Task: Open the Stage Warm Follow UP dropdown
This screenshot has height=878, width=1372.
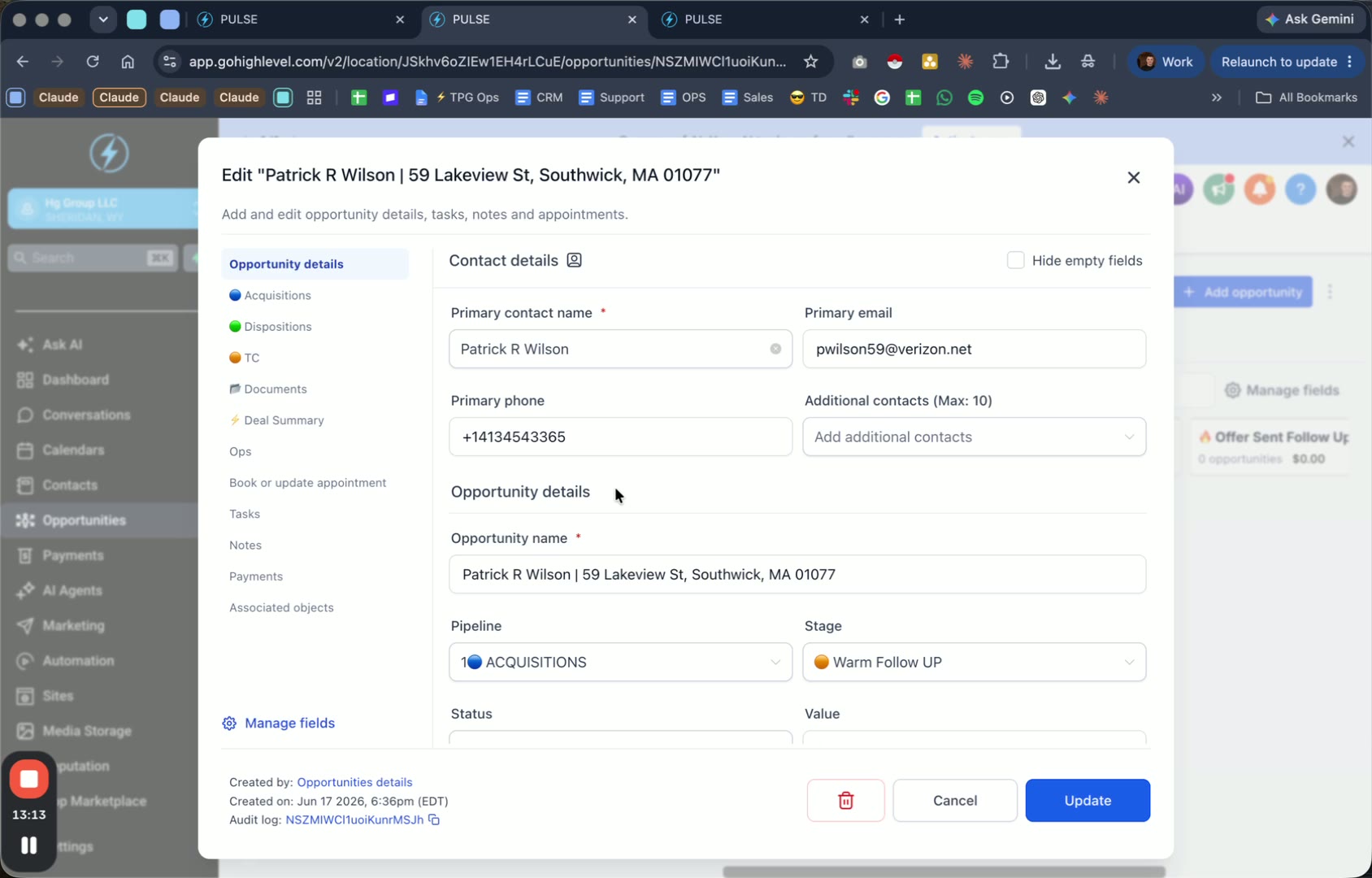Action: [974, 662]
